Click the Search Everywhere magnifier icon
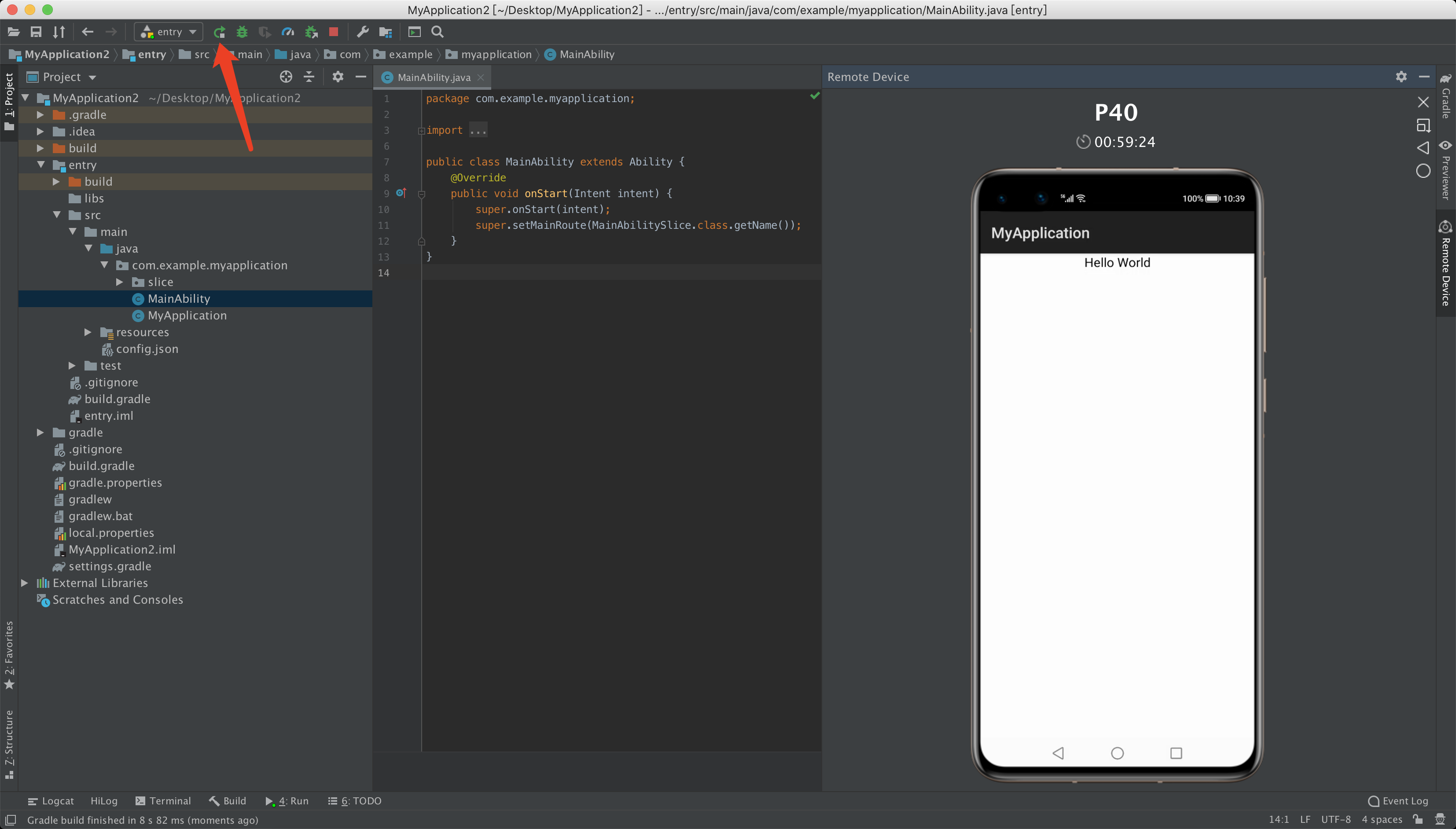The height and width of the screenshot is (829, 1456). (x=438, y=32)
